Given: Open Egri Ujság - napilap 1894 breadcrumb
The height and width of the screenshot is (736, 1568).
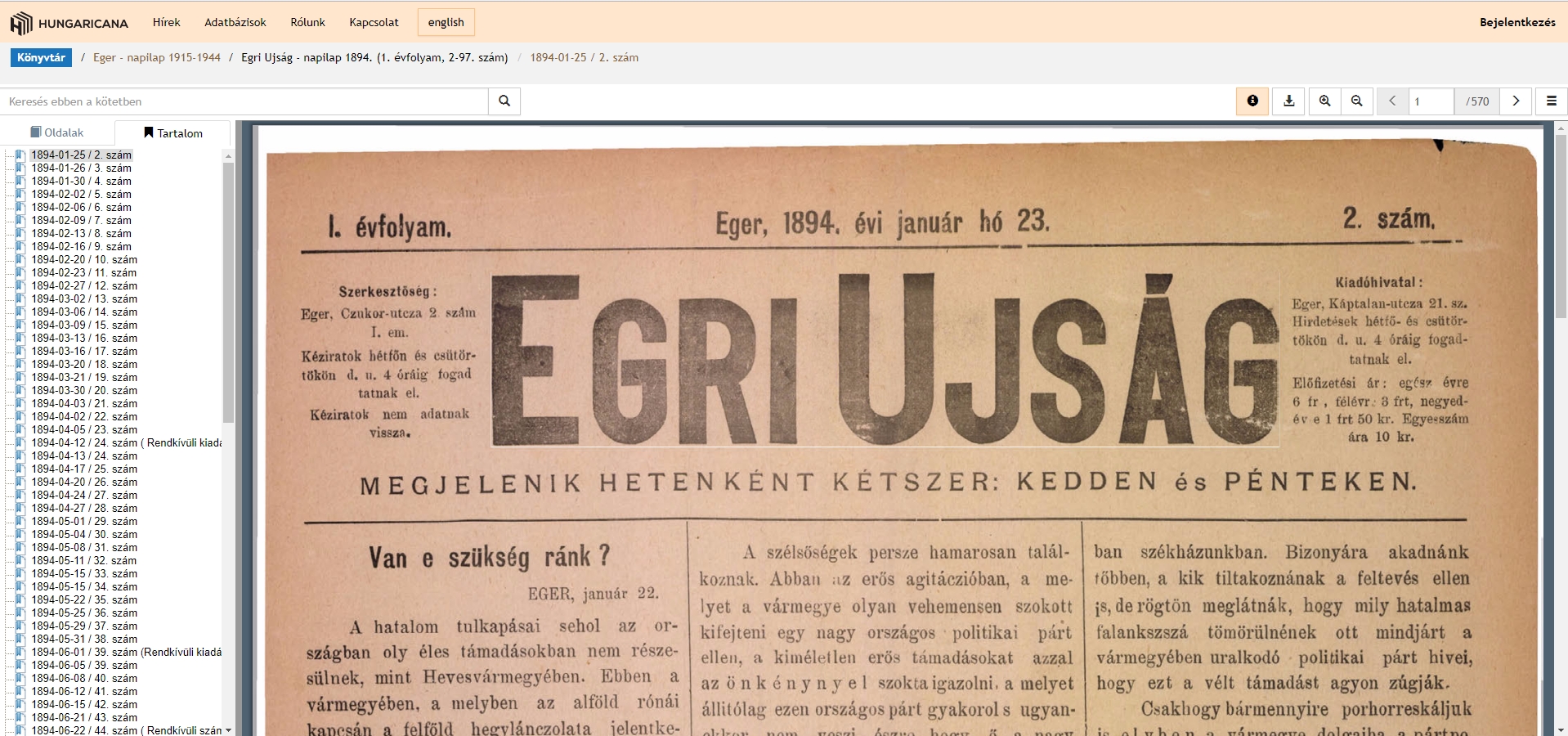Looking at the screenshot, I should (x=374, y=57).
